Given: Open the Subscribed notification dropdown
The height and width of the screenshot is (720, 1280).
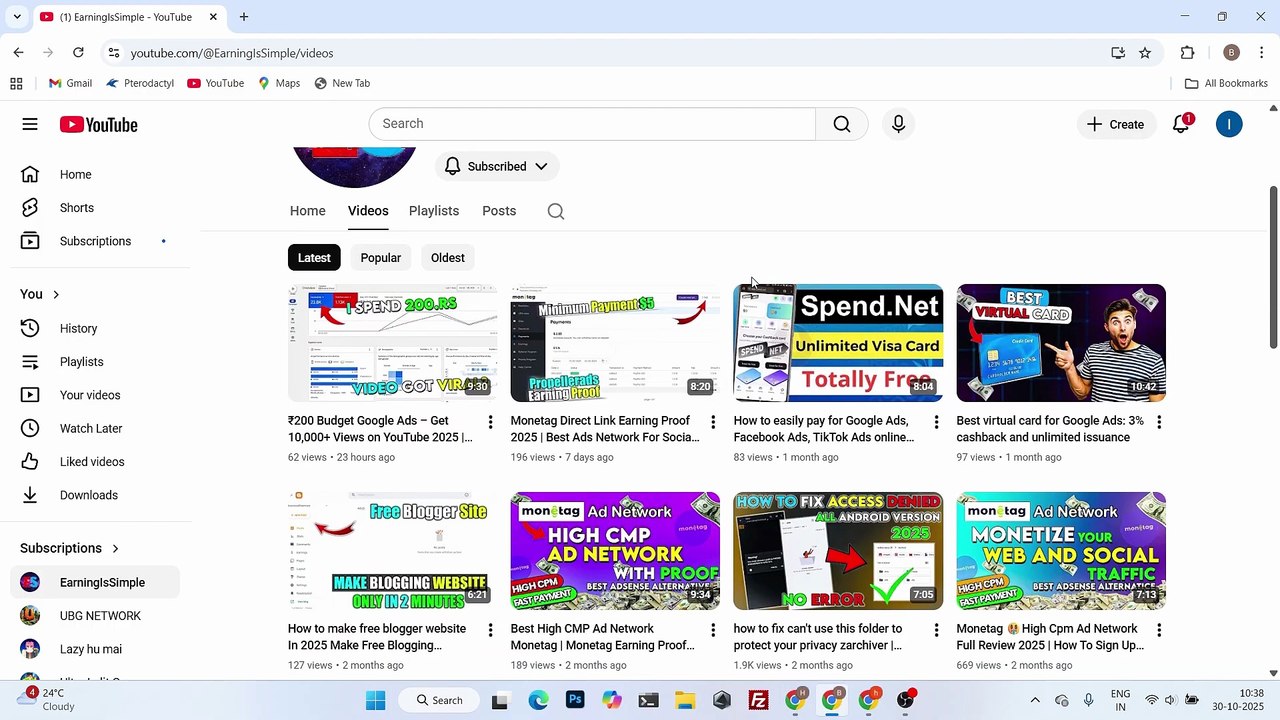Looking at the screenshot, I should click(497, 166).
